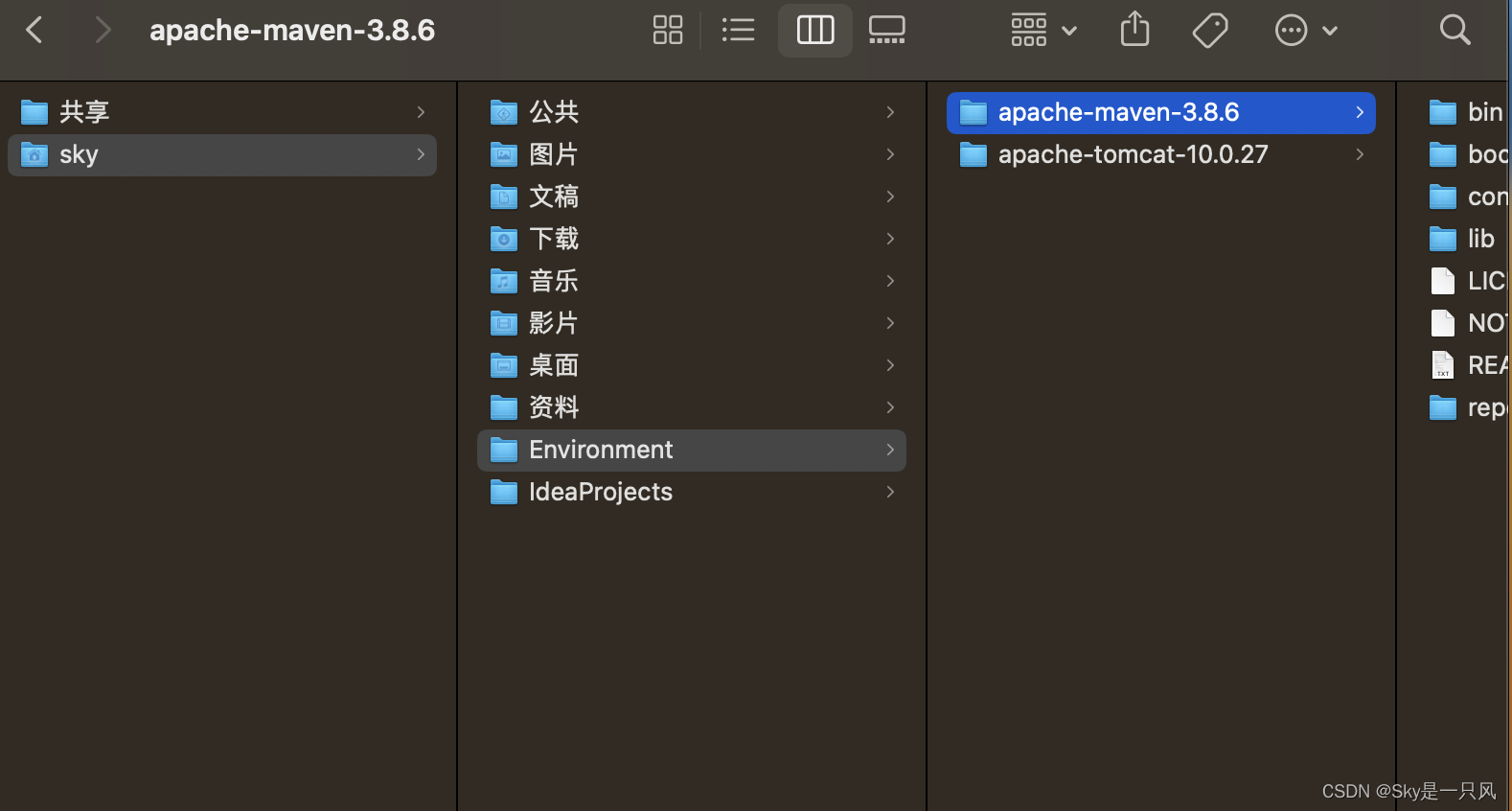This screenshot has height=811, width=1512.
Task: Select the sky home folder
Action: point(222,154)
